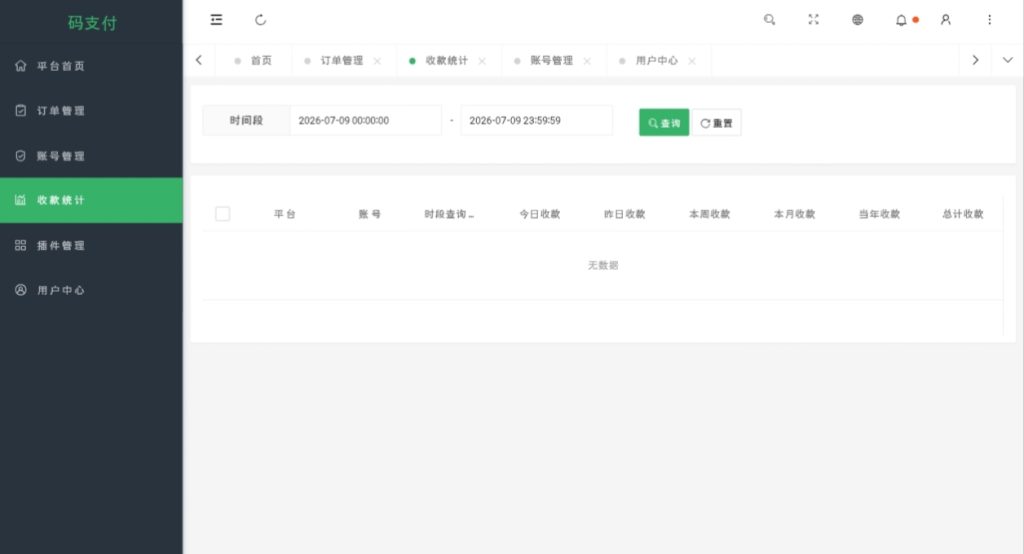Click the start time field 2026-07-09 00:00:00

click(366, 120)
